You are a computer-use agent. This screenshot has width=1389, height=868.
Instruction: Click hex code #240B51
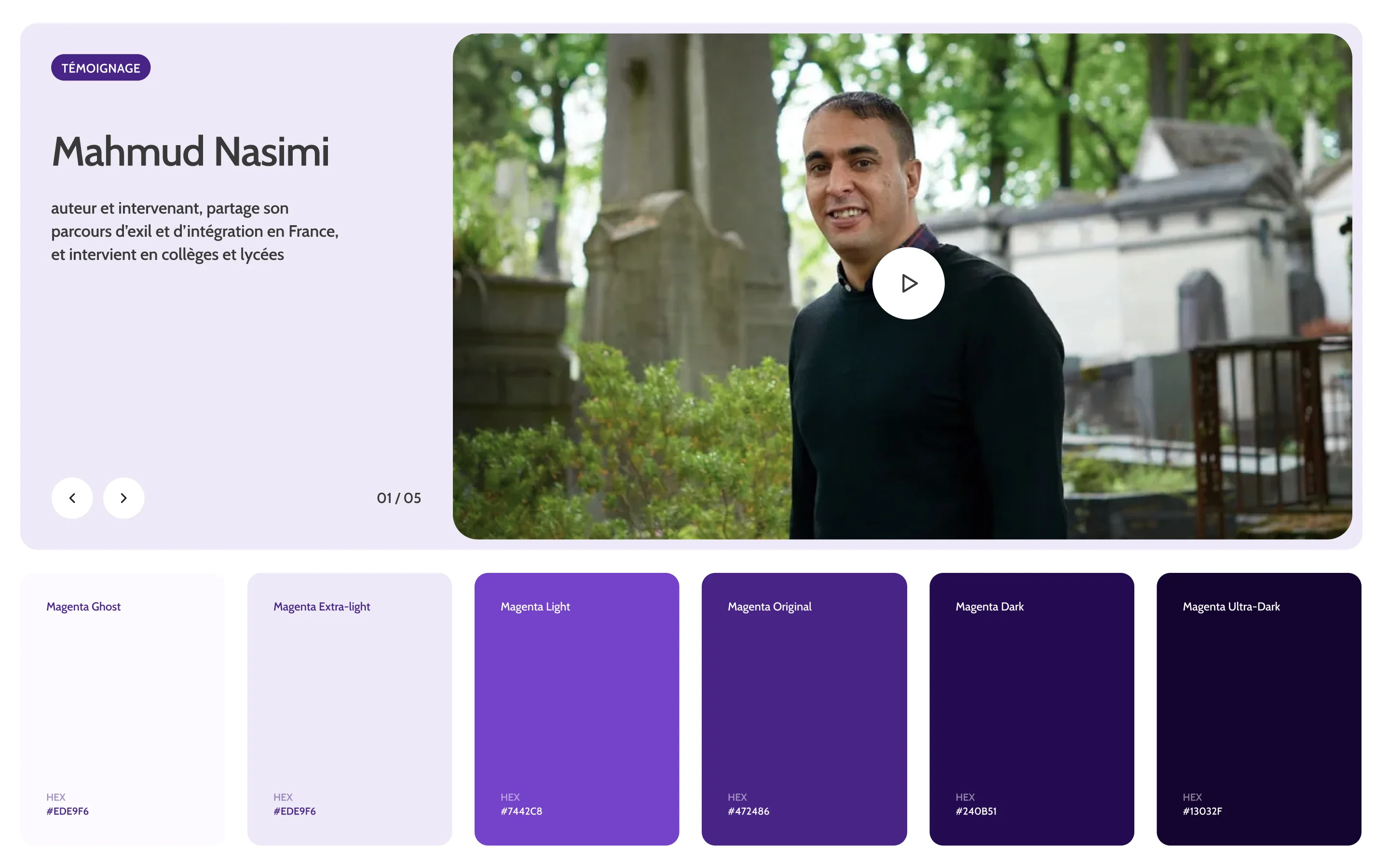(975, 811)
